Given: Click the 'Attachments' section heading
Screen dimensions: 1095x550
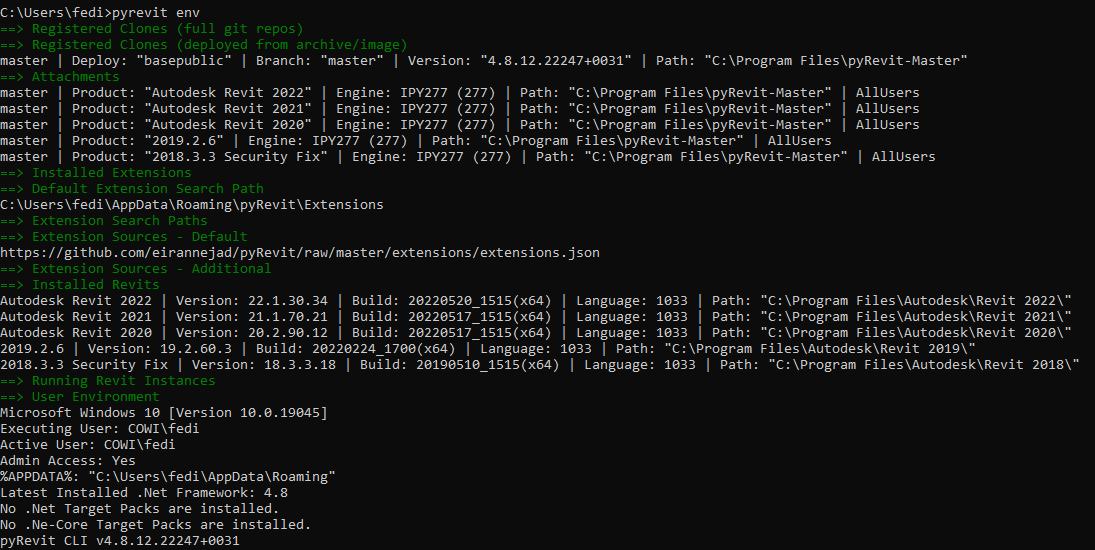Looking at the screenshot, I should click(75, 77).
